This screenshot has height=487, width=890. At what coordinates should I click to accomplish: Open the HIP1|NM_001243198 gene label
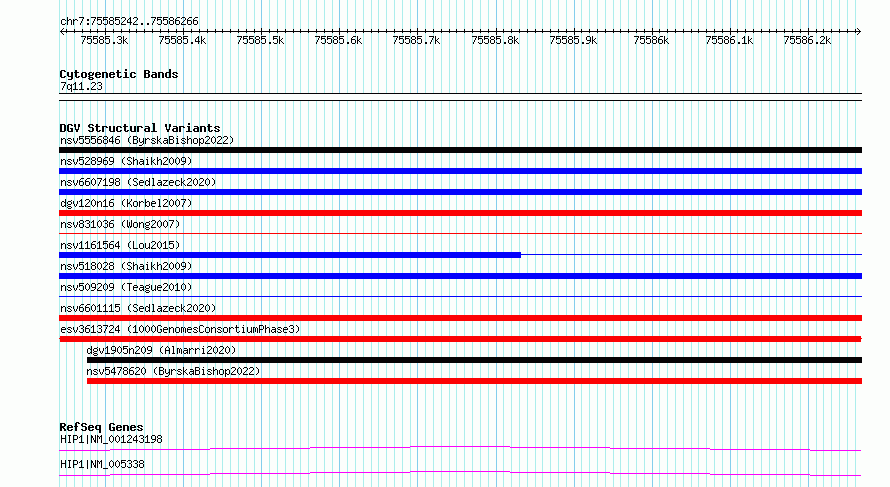point(111,439)
